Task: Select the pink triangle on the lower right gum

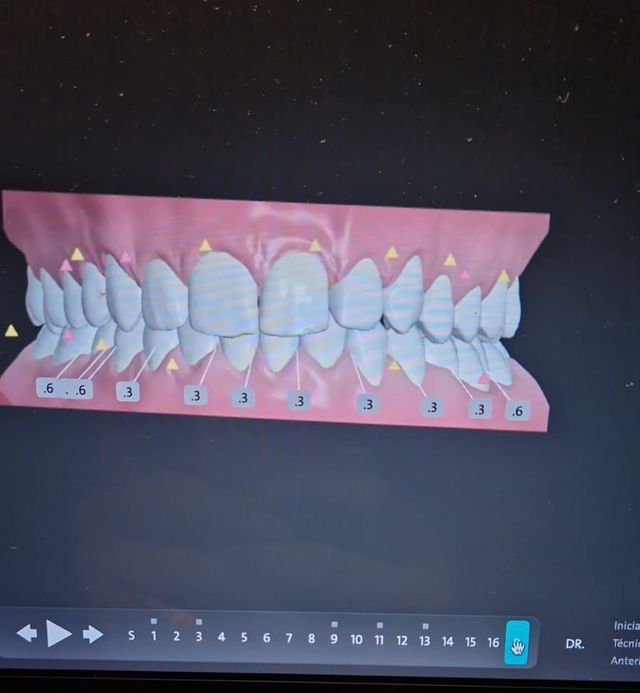Action: (x=484, y=379)
